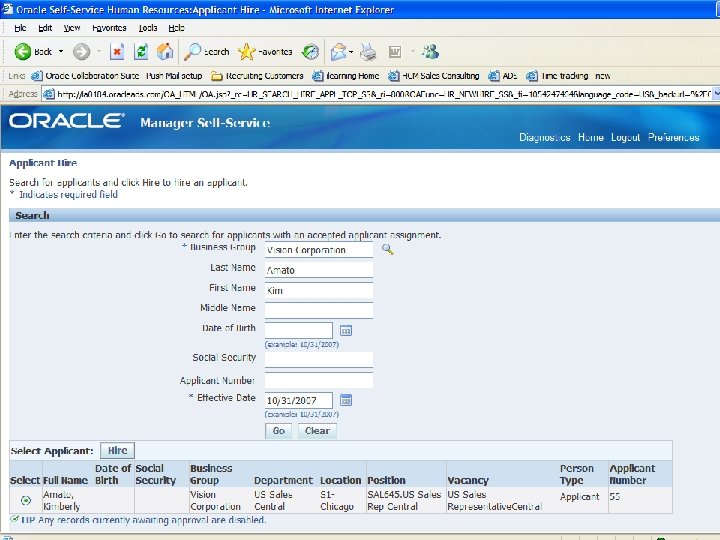Open the Favorites menu

click(x=109, y=28)
